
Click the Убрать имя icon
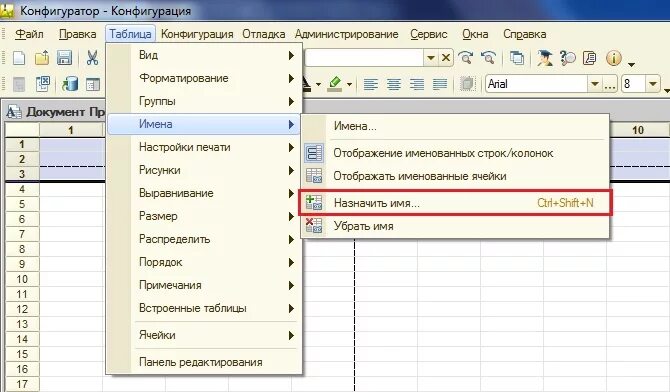coord(314,225)
